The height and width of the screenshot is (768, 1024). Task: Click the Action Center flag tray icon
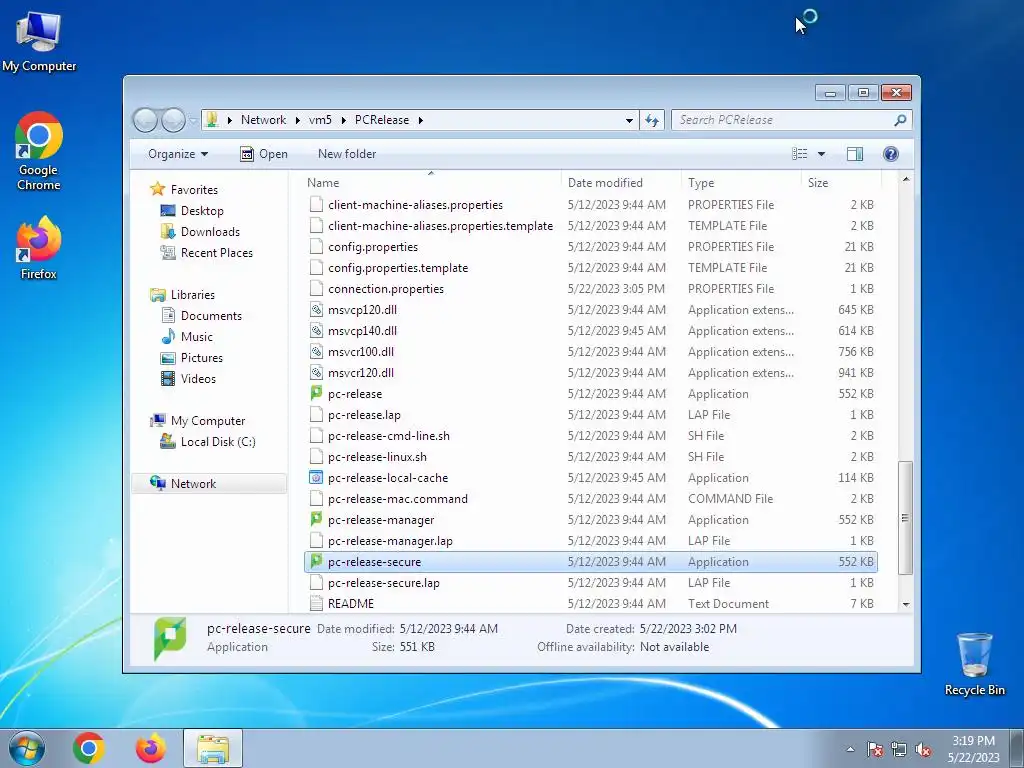point(875,750)
